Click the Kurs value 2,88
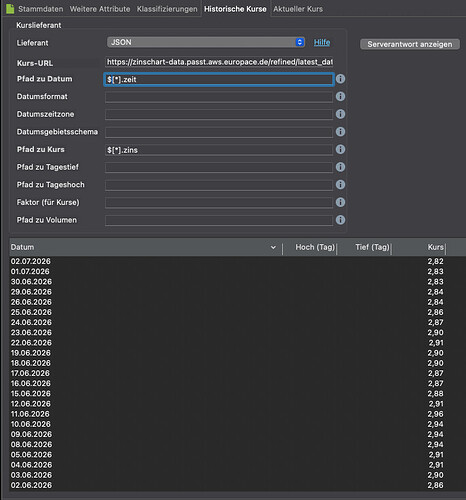The height and width of the screenshot is (500, 466). [436, 394]
